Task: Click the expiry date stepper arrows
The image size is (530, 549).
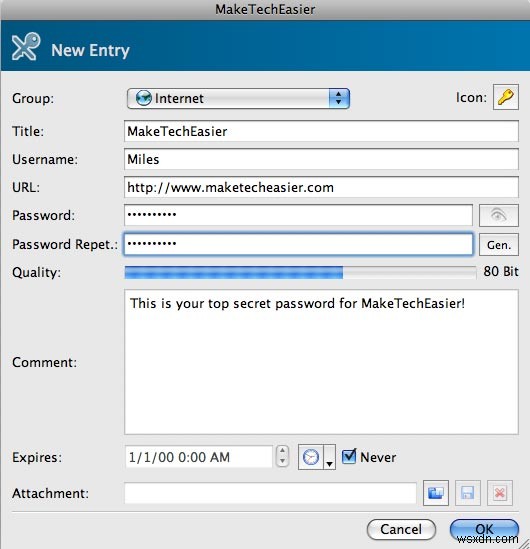Action: coord(282,457)
